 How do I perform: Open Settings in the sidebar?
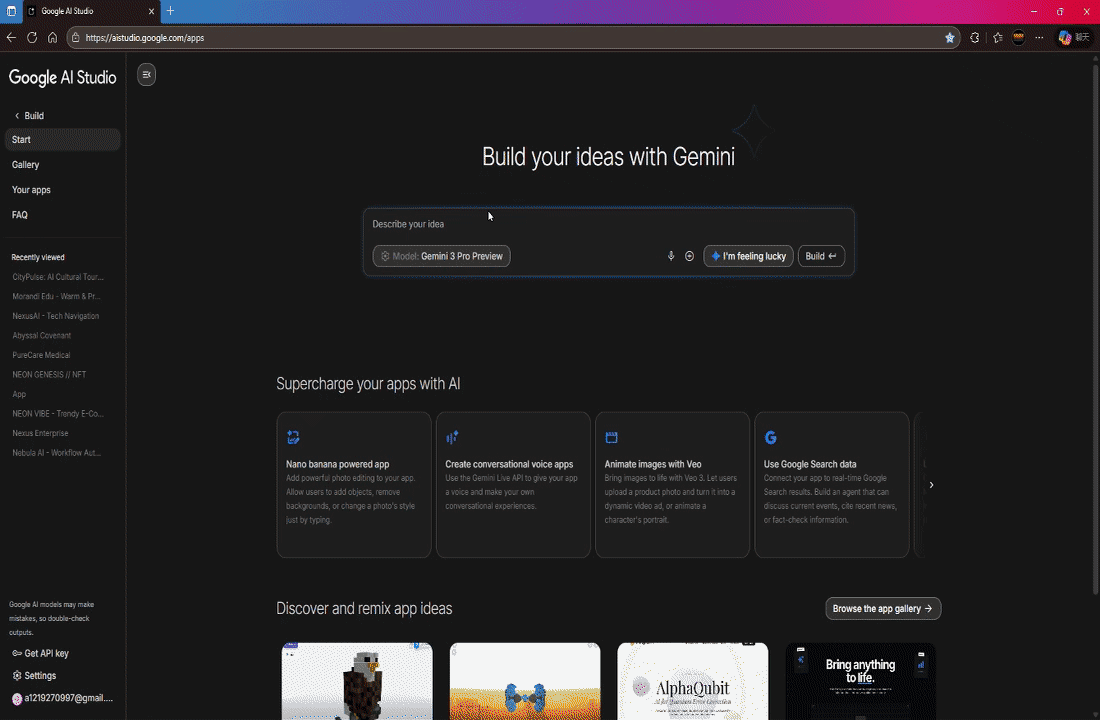[34, 676]
